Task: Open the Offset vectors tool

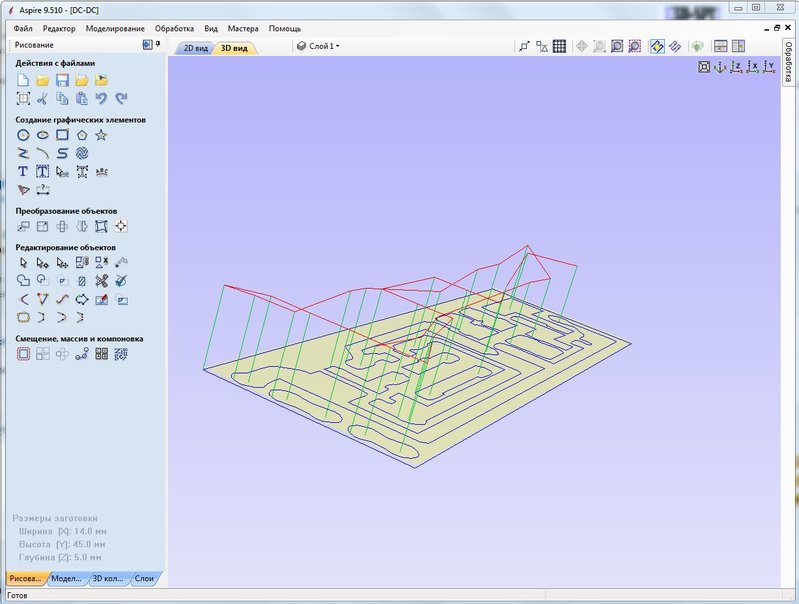Action: tap(24, 354)
